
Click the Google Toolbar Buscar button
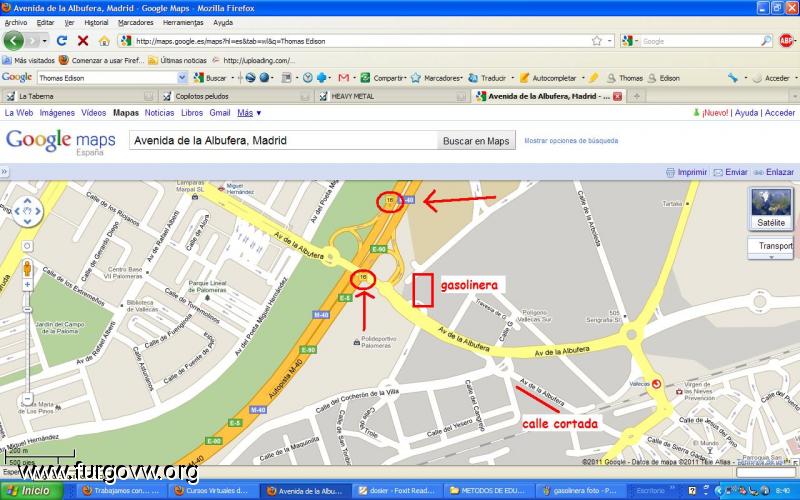pyautogui.click(x=210, y=78)
